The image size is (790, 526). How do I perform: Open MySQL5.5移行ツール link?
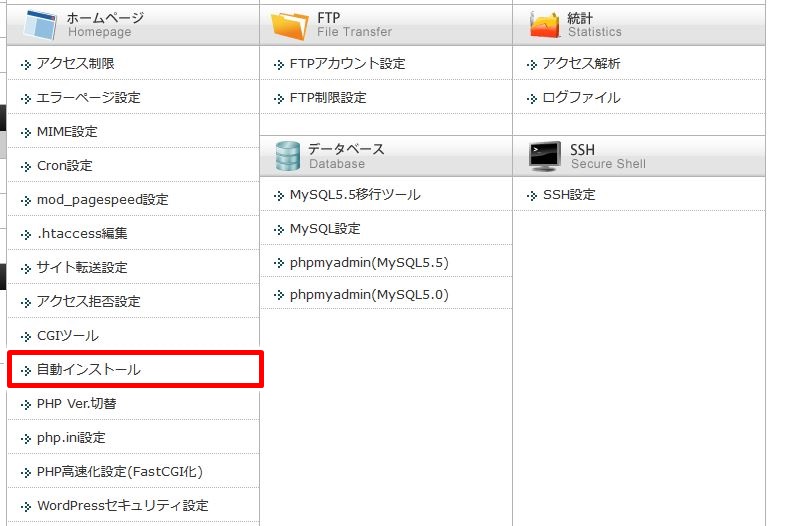[x=355, y=194]
